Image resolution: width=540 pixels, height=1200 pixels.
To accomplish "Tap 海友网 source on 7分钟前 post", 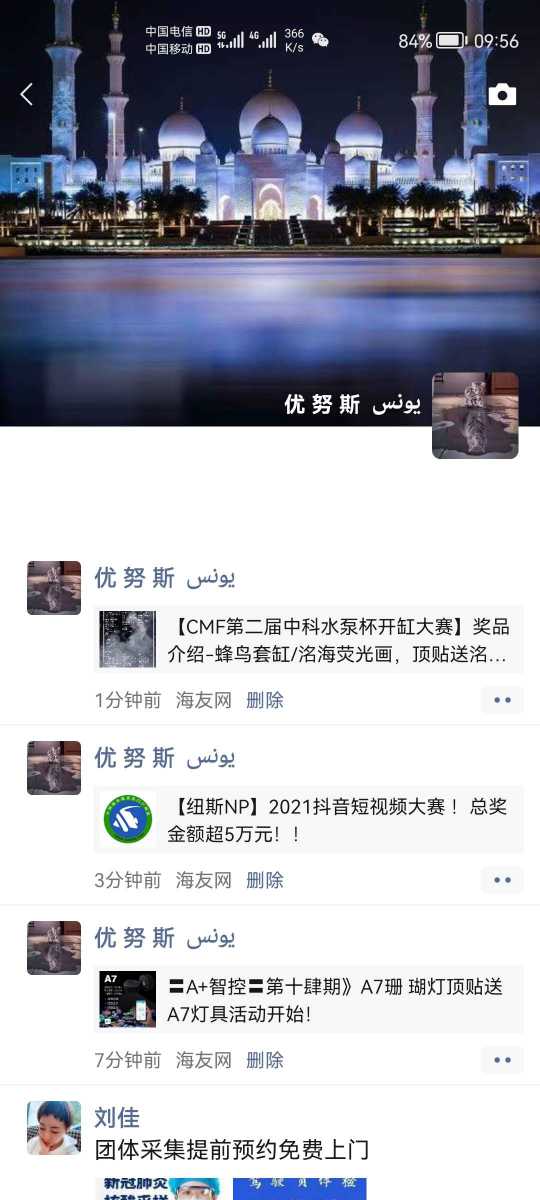I will coord(204,1060).
